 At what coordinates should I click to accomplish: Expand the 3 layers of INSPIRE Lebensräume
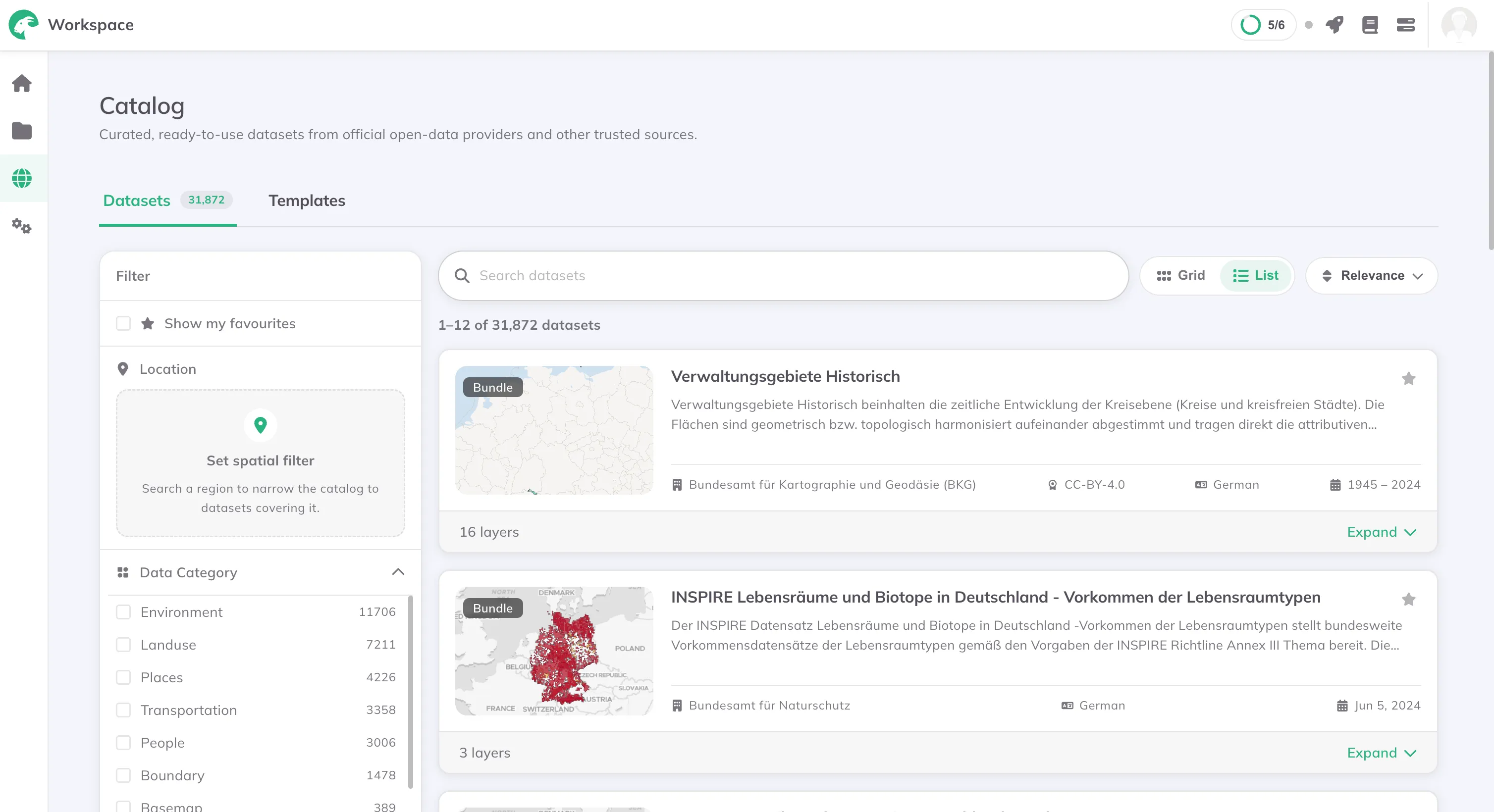tap(1382, 753)
